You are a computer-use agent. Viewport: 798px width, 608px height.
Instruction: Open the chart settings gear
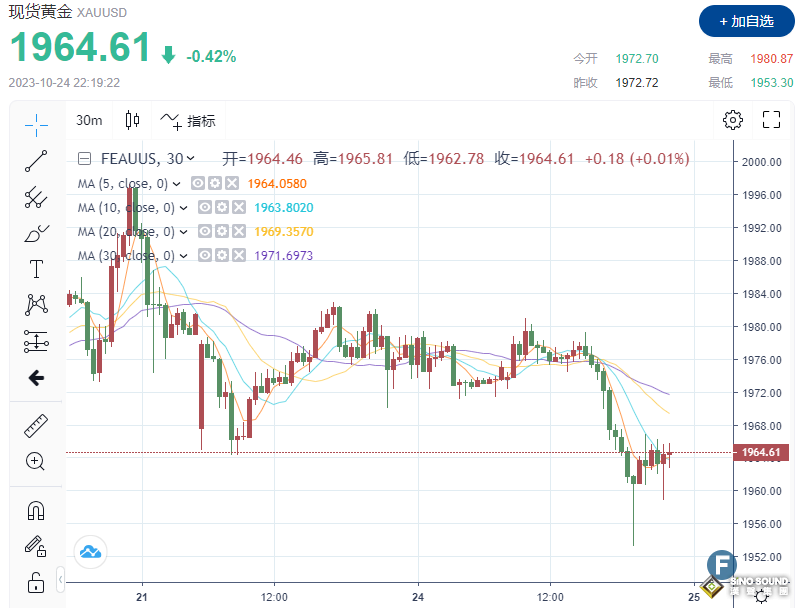(733, 121)
